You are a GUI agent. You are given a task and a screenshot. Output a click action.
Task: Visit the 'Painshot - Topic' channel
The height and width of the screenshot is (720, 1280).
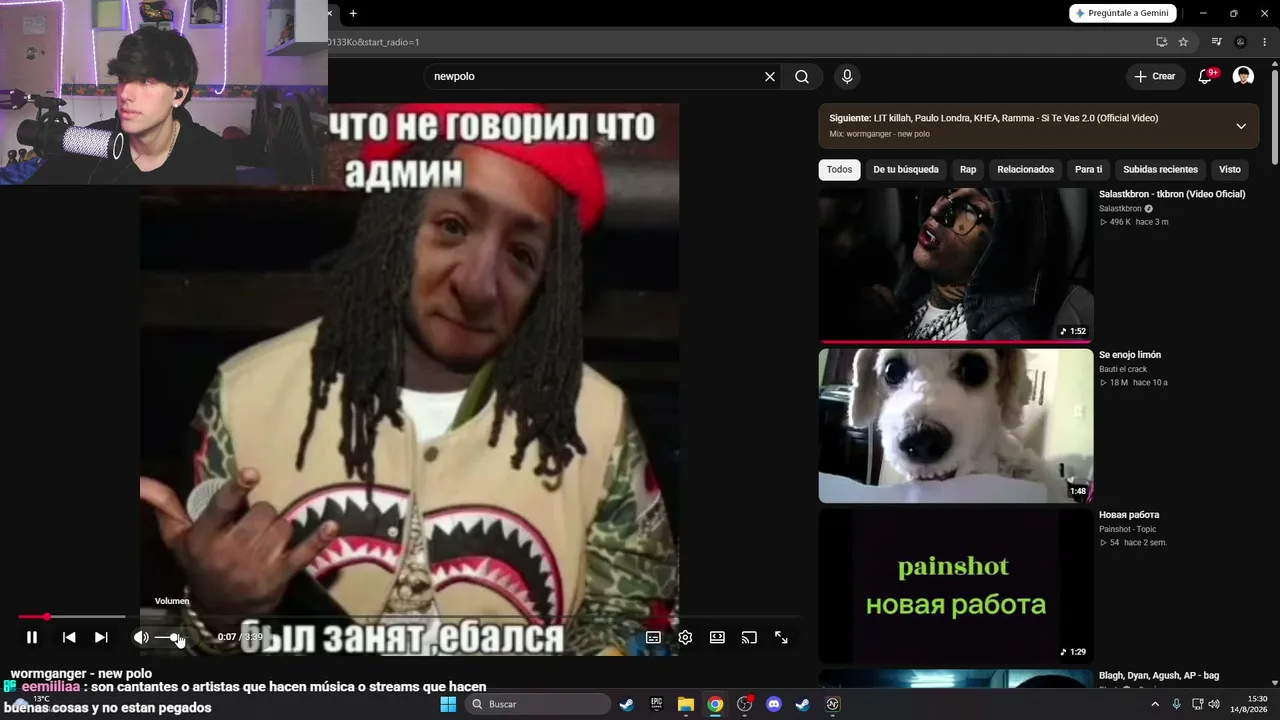[1128, 529]
